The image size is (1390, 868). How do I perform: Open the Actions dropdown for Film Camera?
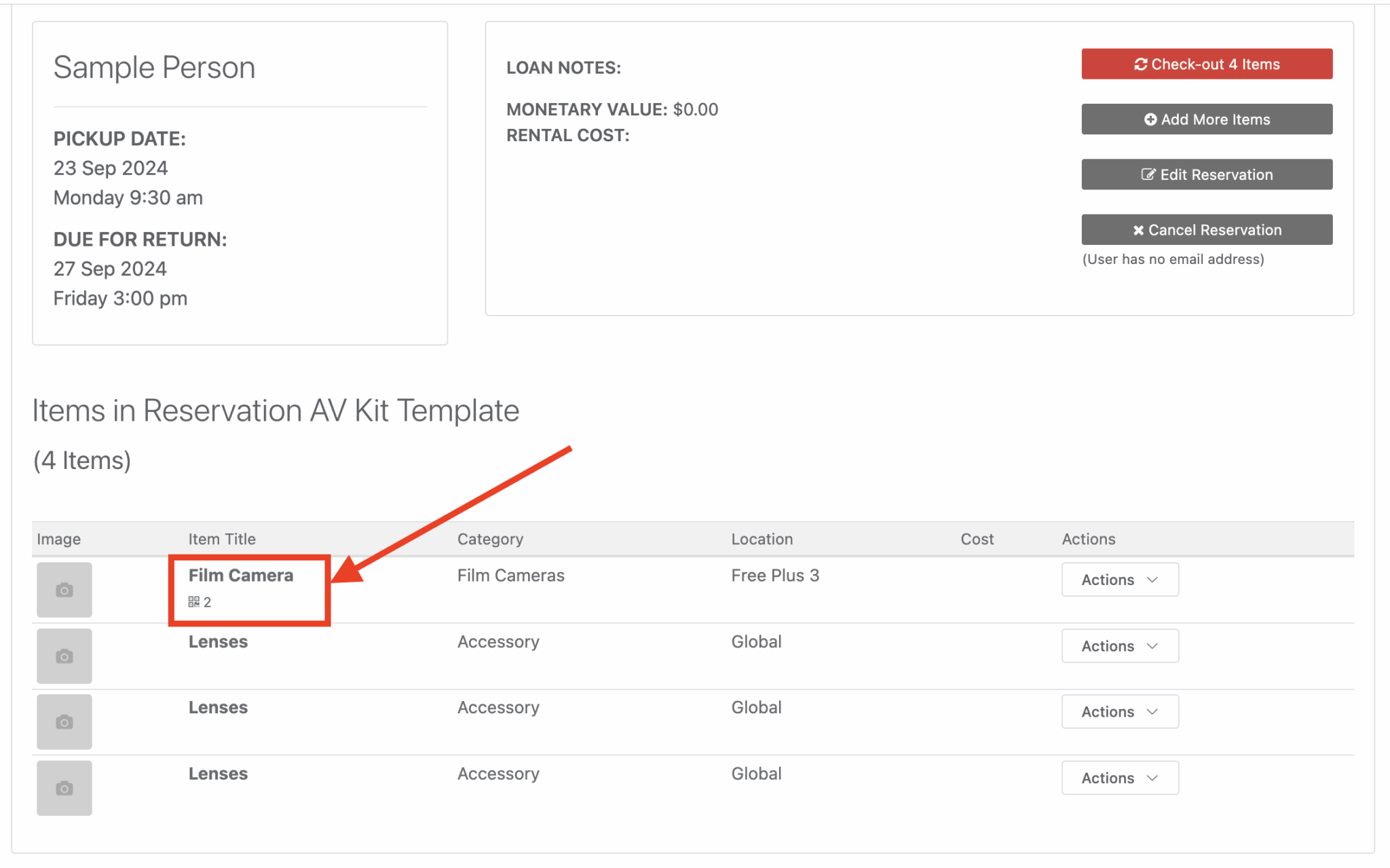(1119, 580)
